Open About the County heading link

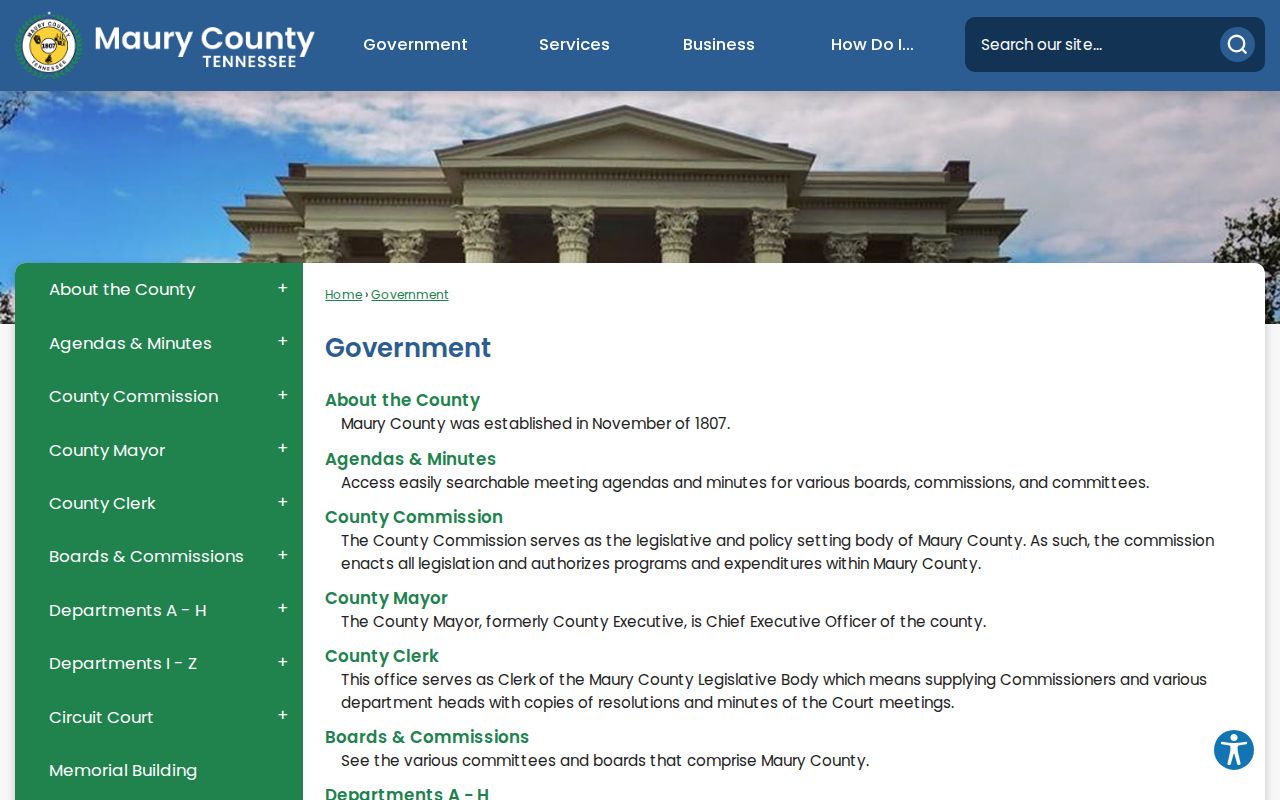(x=402, y=400)
